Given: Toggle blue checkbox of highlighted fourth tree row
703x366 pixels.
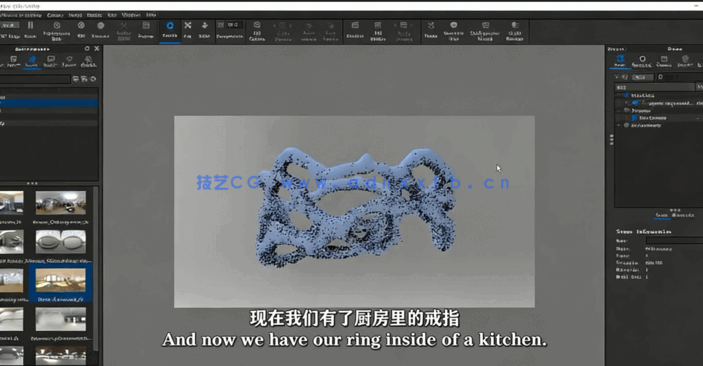Looking at the screenshot, I should [634, 118].
